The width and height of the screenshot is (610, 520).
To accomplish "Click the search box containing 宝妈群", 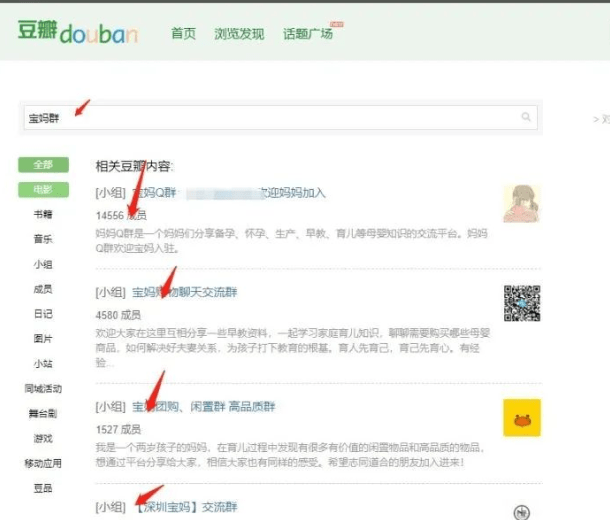I will click(280, 118).
